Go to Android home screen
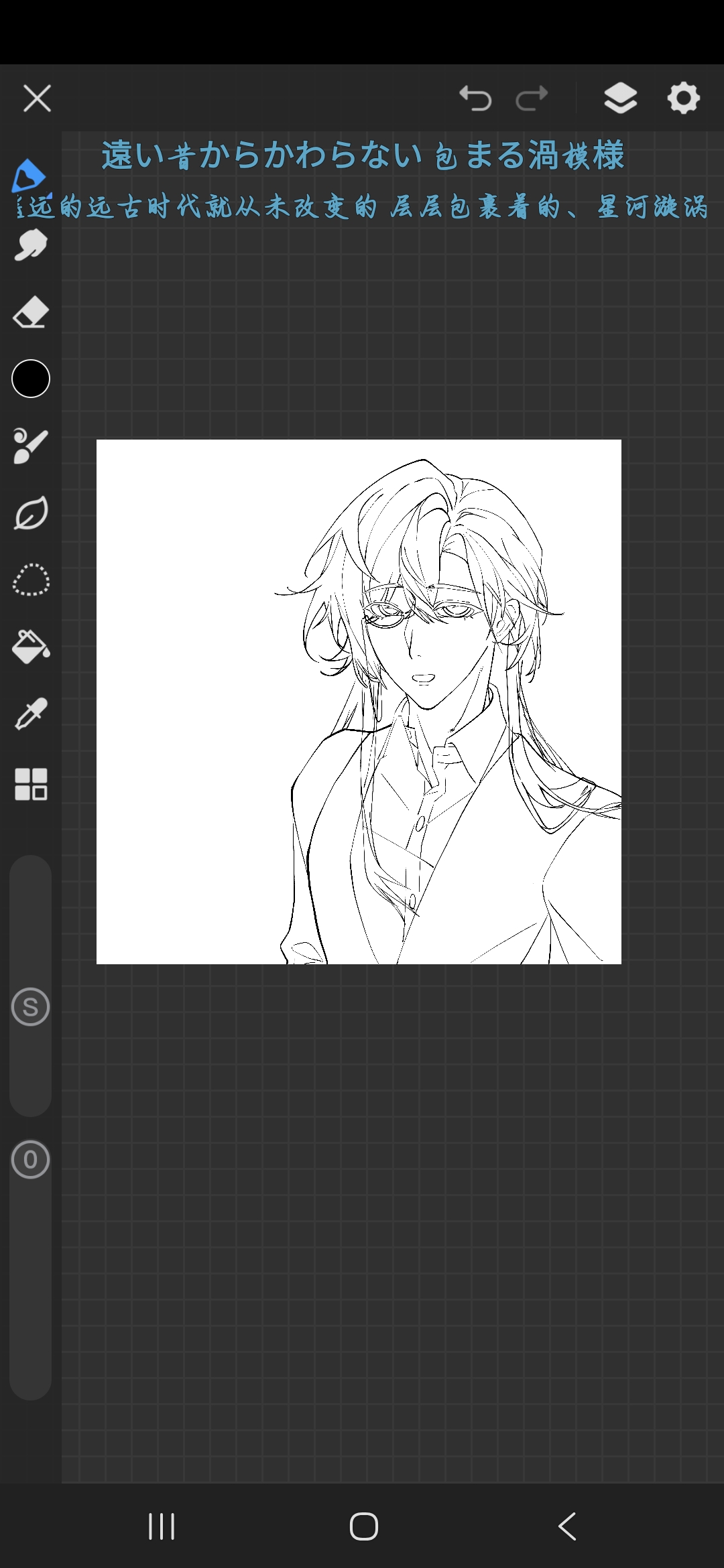Viewport: 724px width, 1568px height. 364,1526
